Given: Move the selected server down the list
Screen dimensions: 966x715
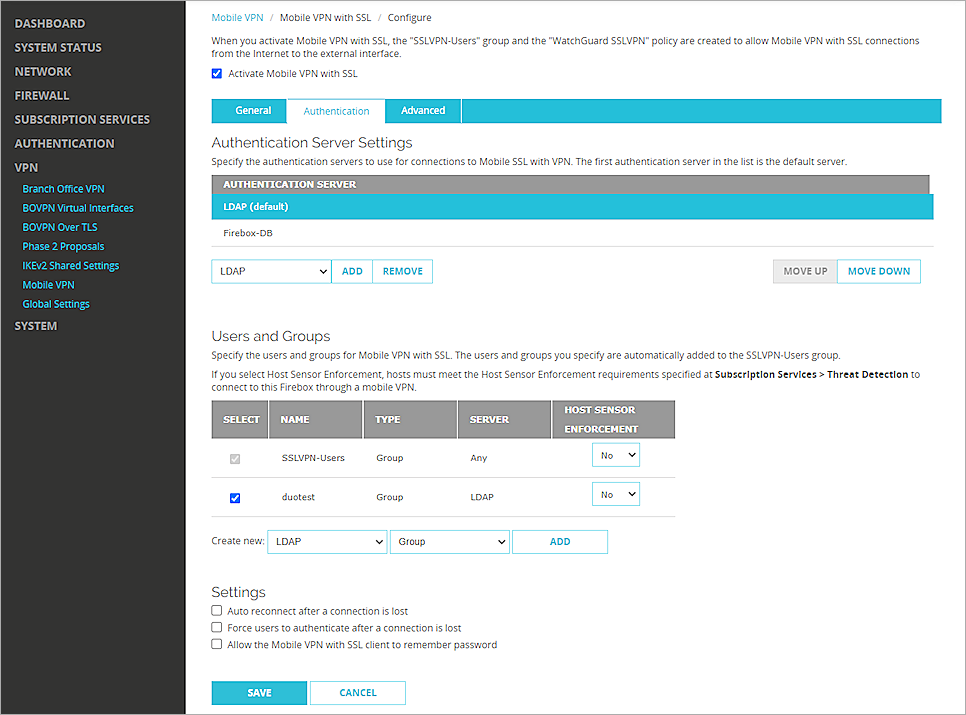Looking at the screenshot, I should coord(878,271).
